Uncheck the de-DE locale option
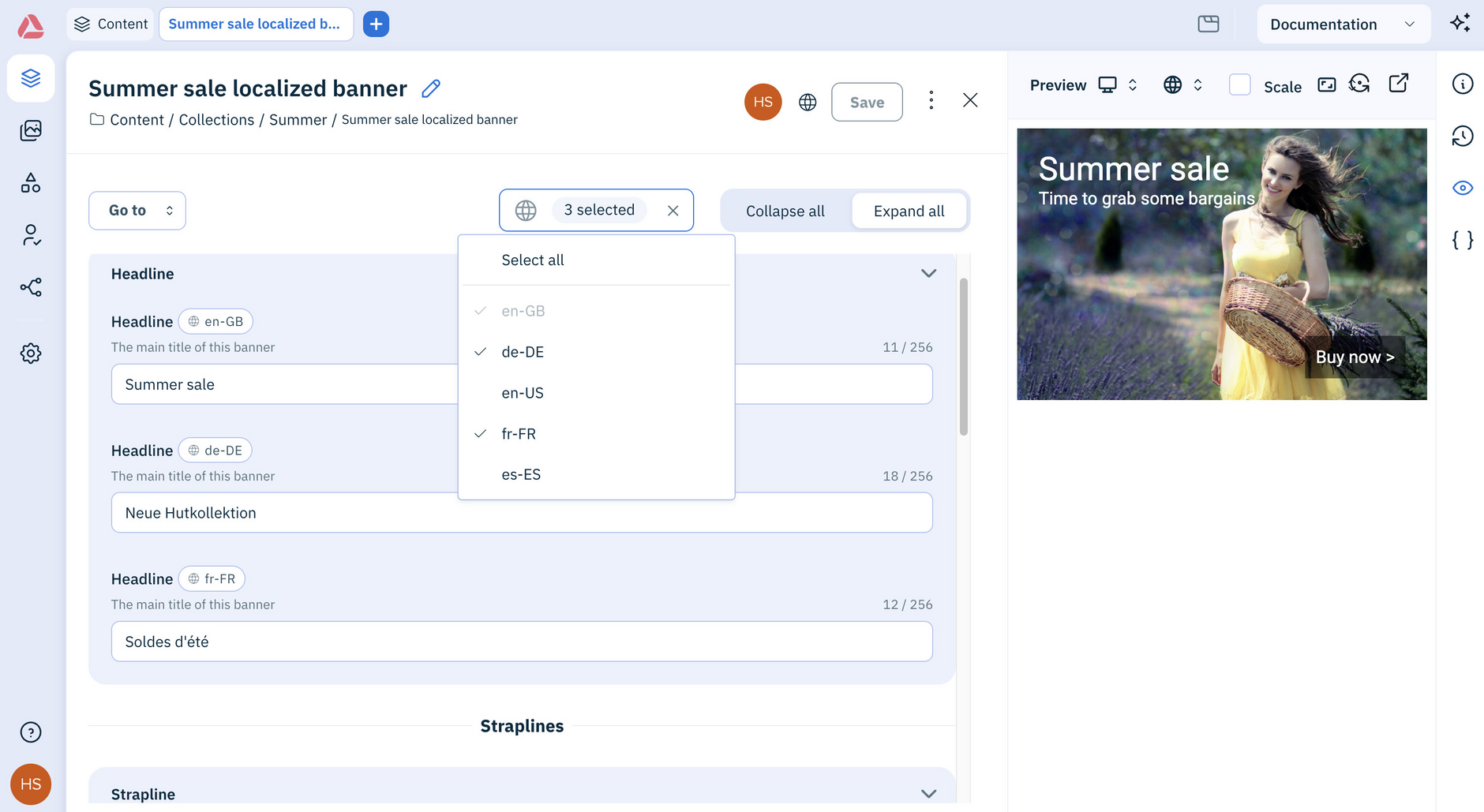 coord(596,352)
